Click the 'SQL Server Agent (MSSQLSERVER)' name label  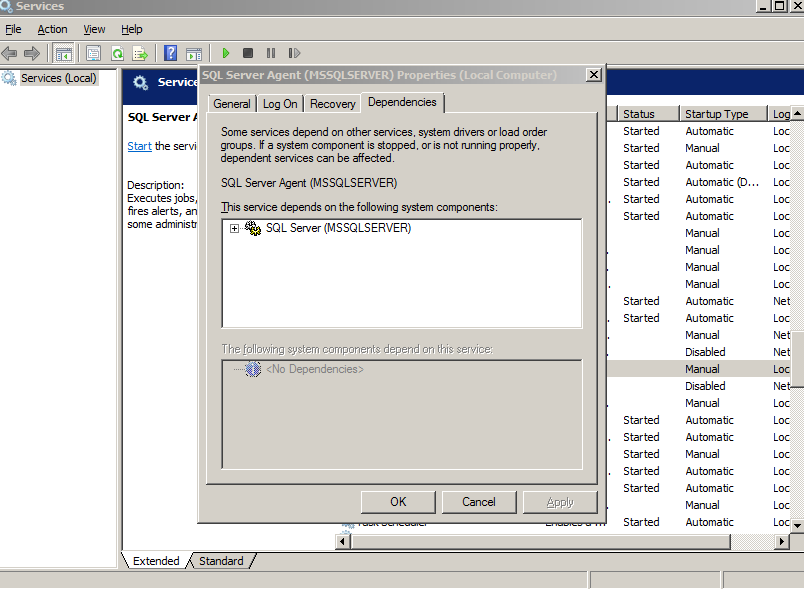click(x=309, y=183)
